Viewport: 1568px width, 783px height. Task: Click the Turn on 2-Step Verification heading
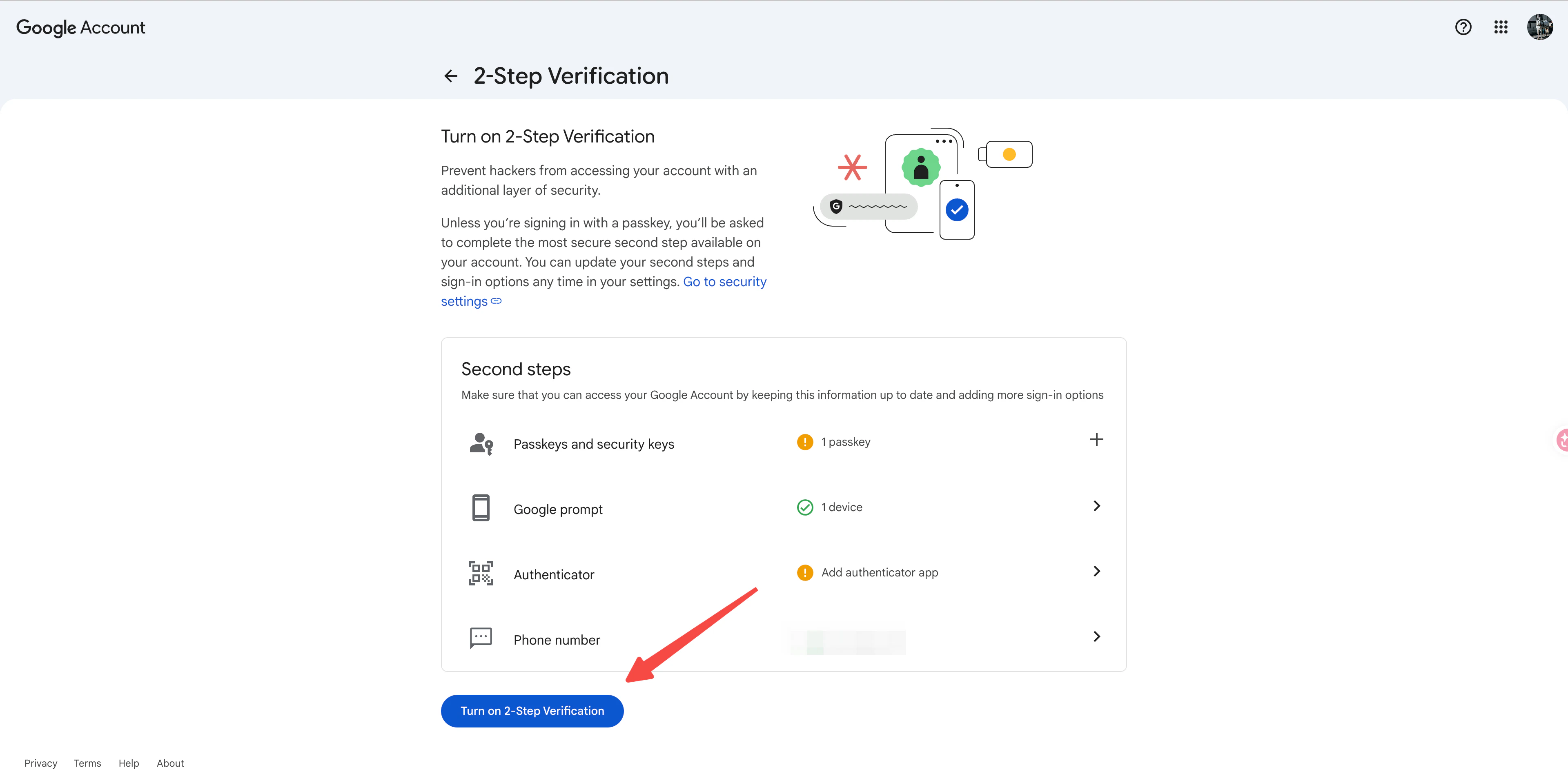pos(547,136)
